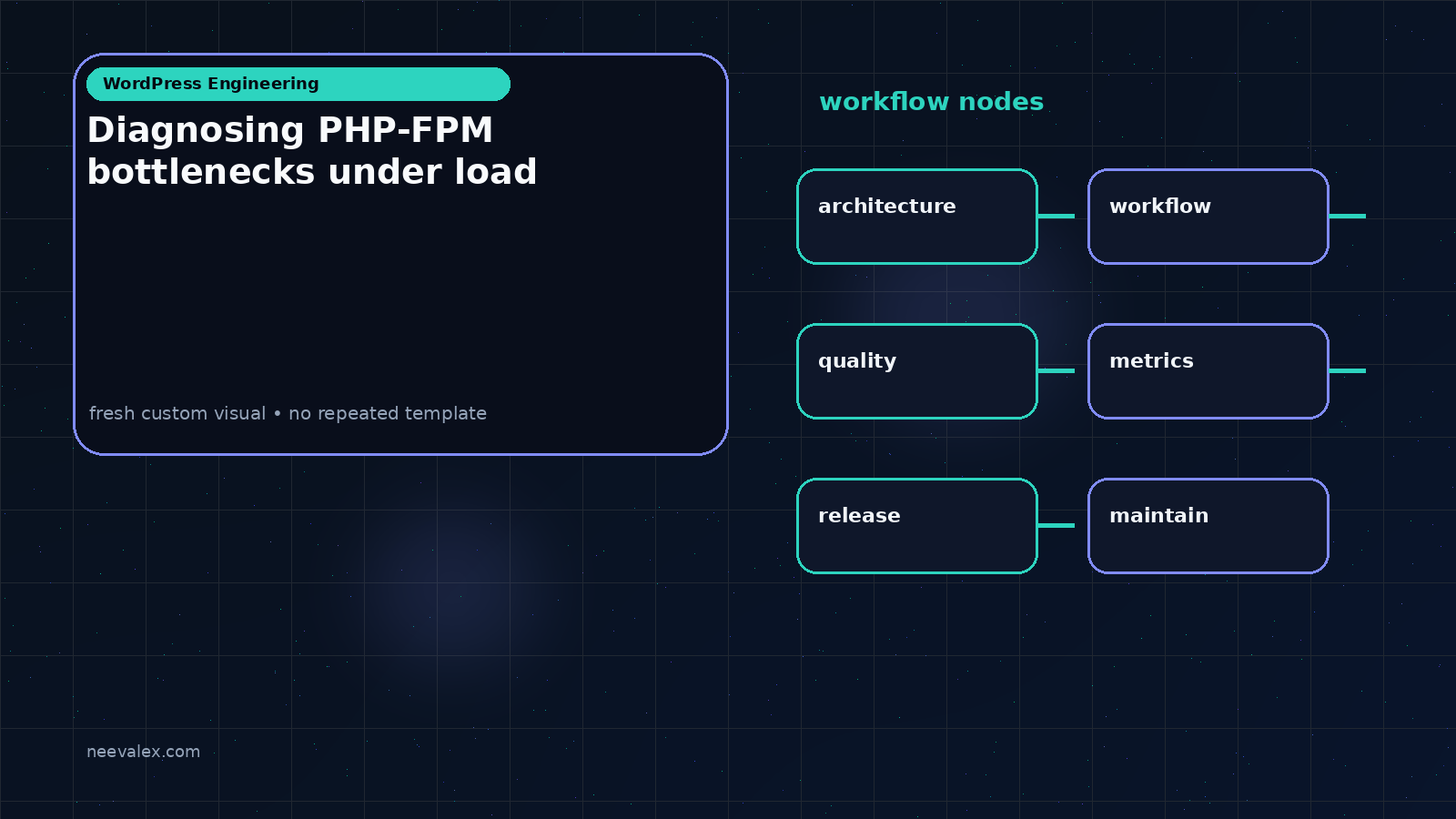1456x819 pixels.
Task: Click the workflow nodes heading
Action: (931, 101)
